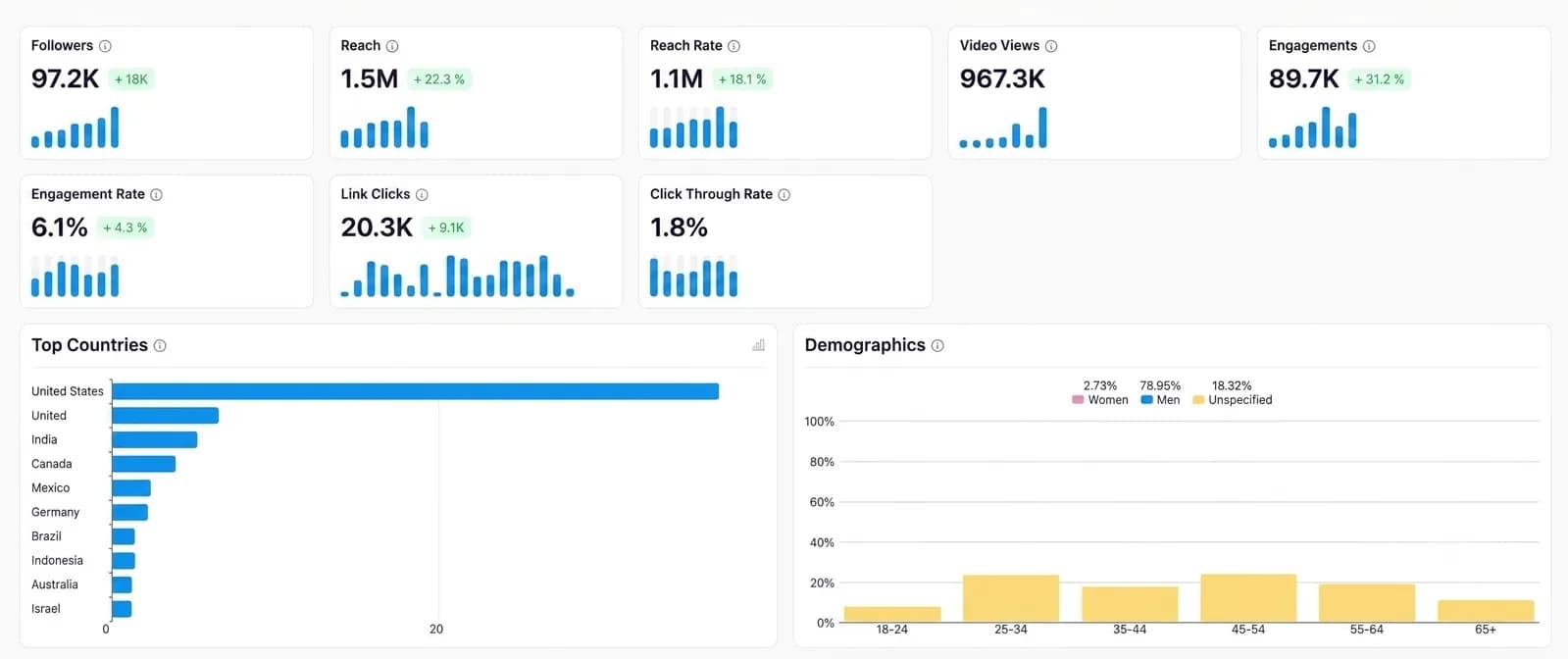The image size is (1568, 659).
Task: Click the Link Clicks +9.1K badge
Action: coord(447,228)
